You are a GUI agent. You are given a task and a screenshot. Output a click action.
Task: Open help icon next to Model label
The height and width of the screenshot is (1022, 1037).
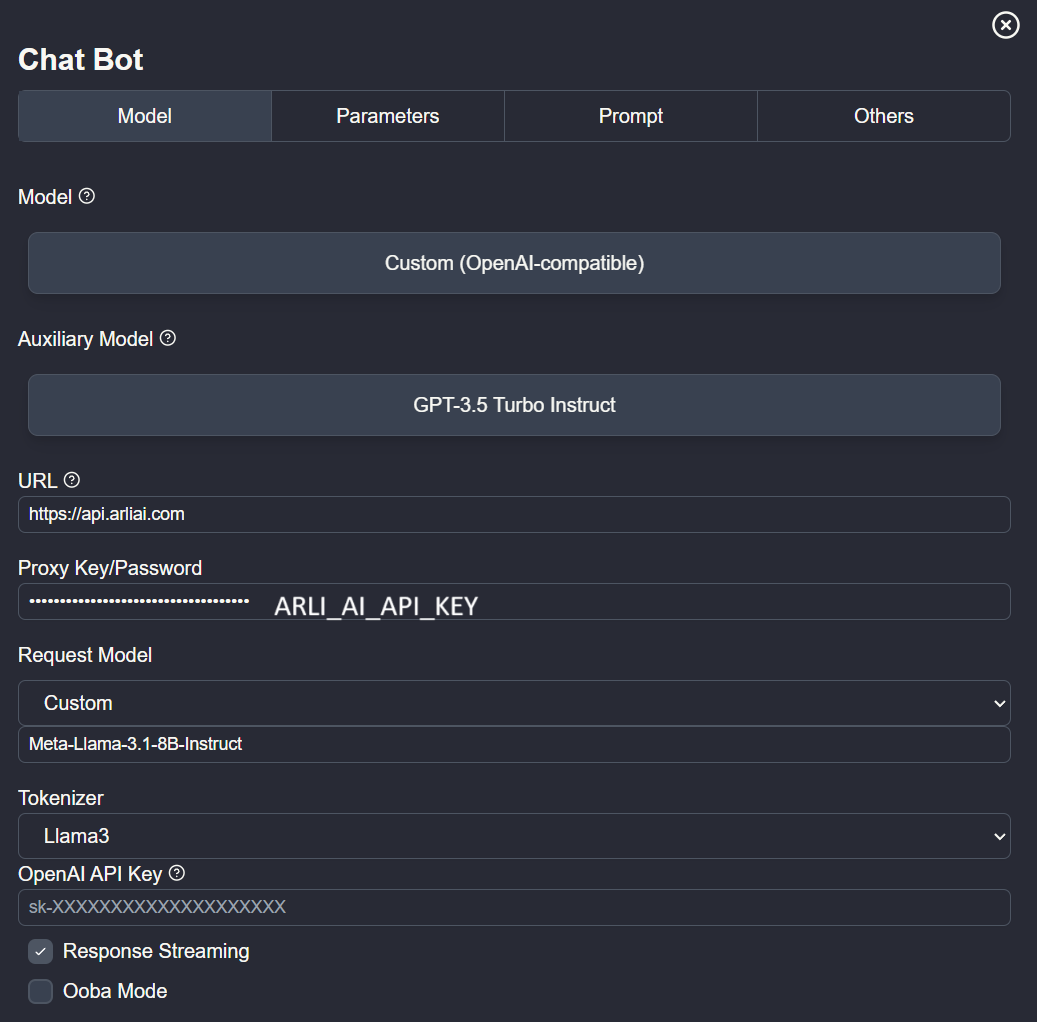pos(87,196)
